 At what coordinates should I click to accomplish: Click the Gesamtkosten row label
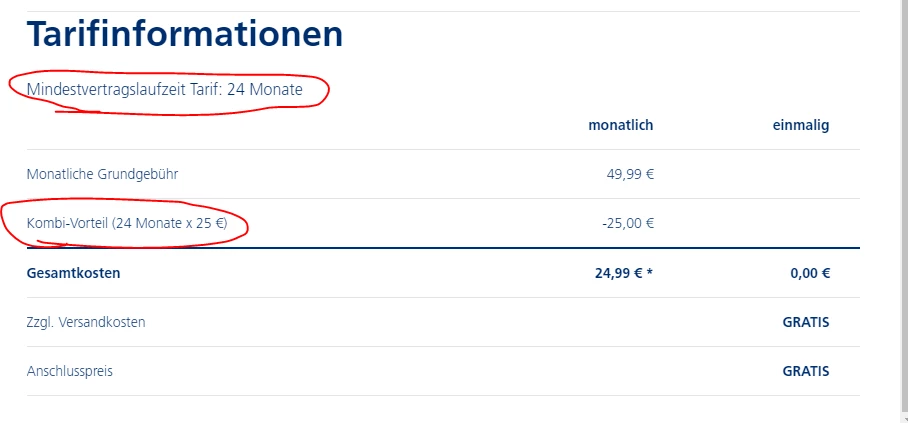point(73,273)
